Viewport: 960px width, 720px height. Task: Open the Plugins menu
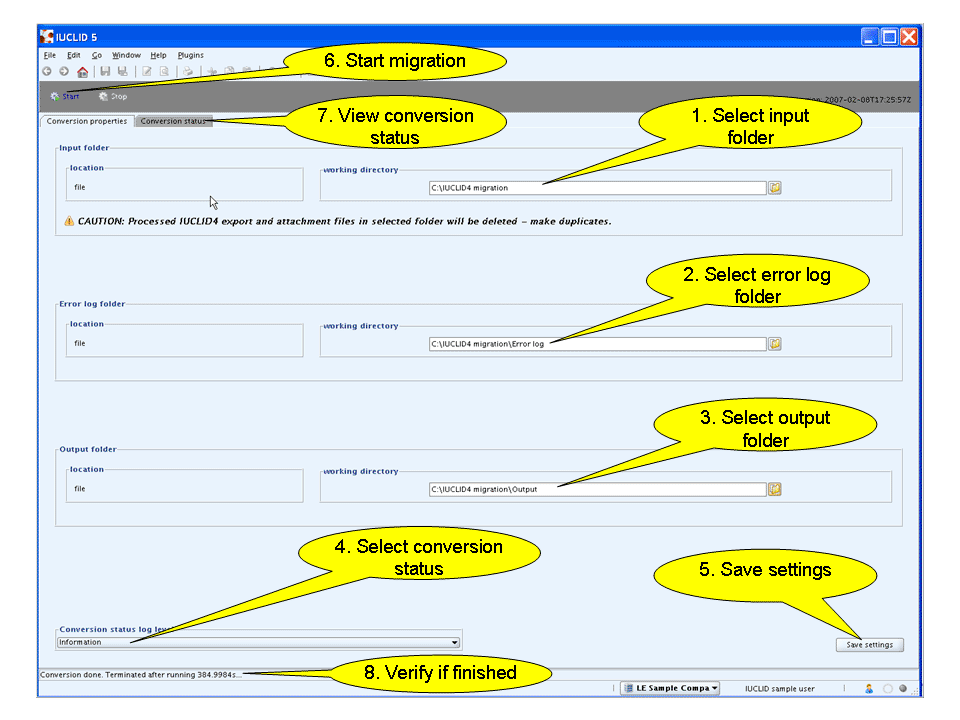(x=190, y=55)
